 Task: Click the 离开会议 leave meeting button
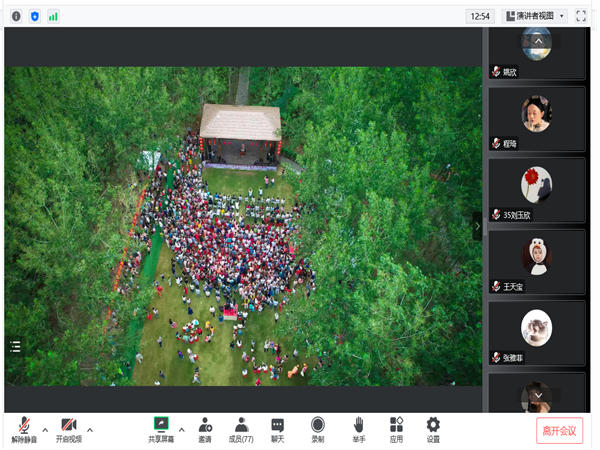(x=559, y=430)
